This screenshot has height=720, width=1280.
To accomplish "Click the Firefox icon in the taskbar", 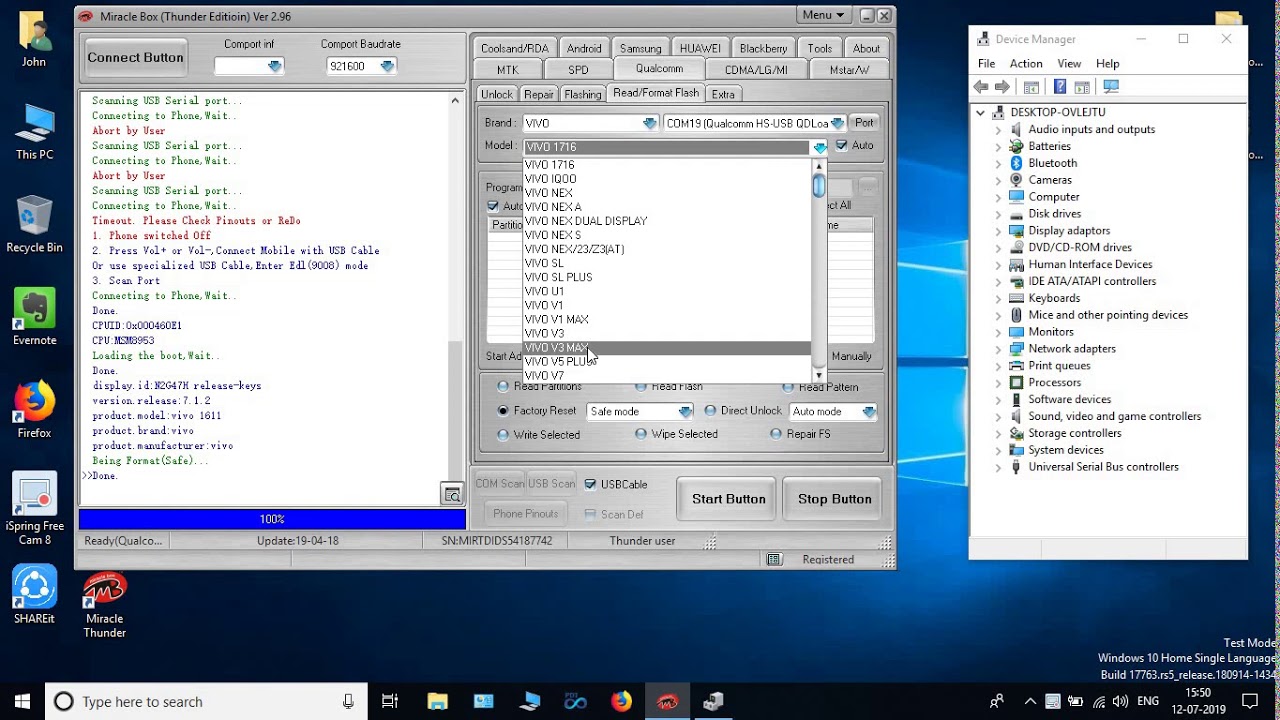I will coord(621,701).
